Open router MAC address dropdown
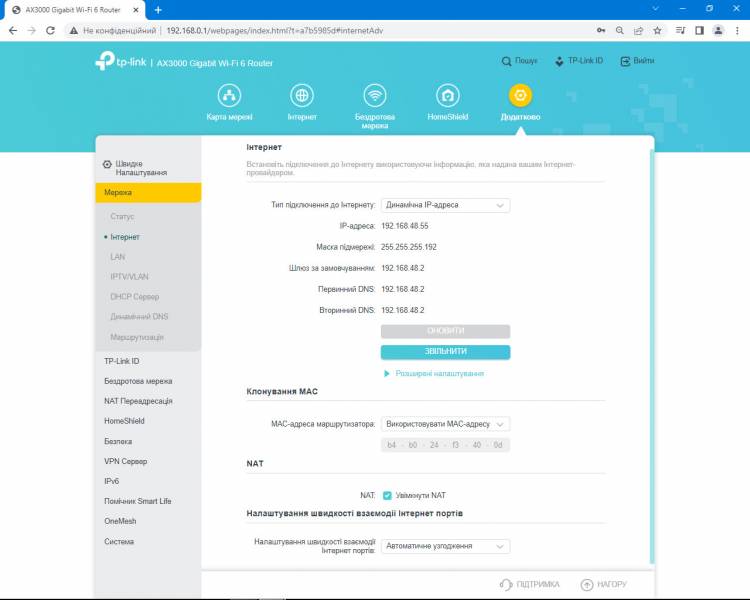Viewport: 750px width, 600px height. [445, 424]
